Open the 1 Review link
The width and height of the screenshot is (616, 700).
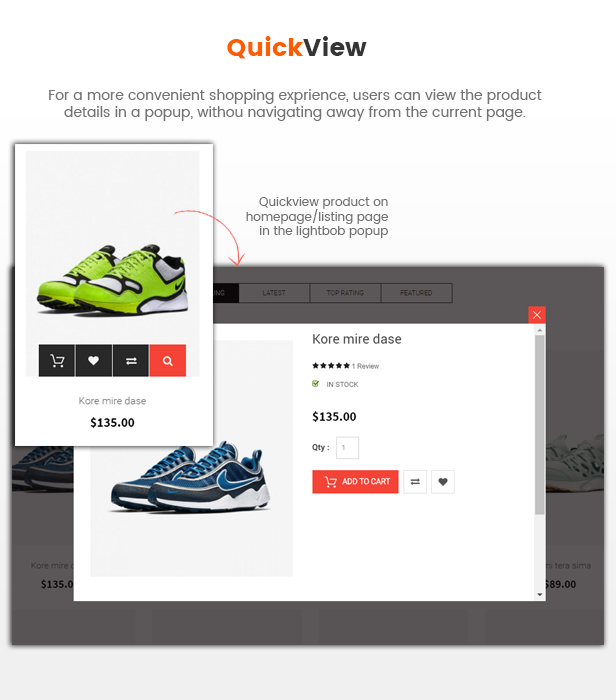click(x=366, y=366)
